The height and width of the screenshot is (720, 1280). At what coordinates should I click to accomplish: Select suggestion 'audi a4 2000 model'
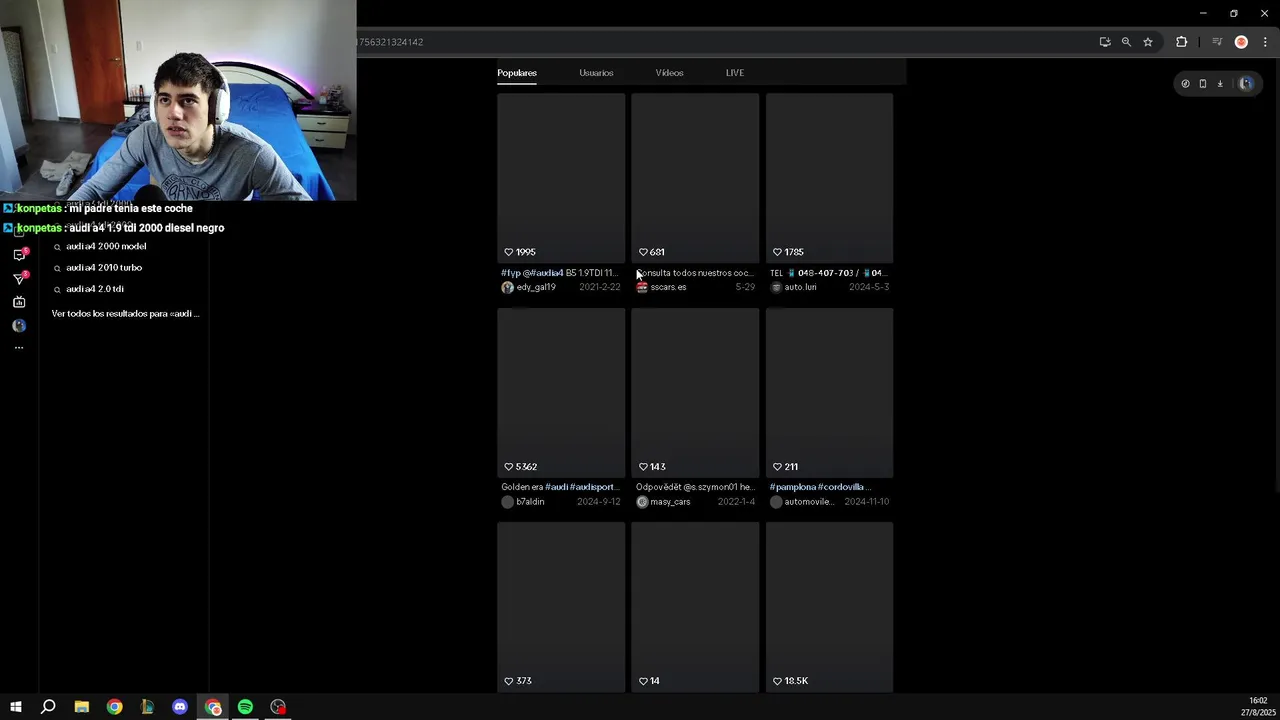tap(106, 246)
